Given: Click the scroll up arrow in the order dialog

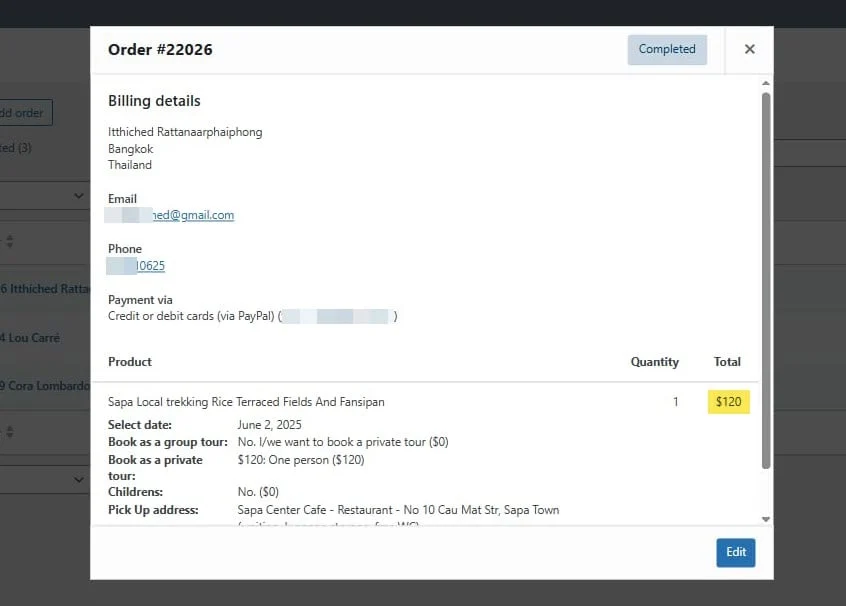Looking at the screenshot, I should point(766,83).
